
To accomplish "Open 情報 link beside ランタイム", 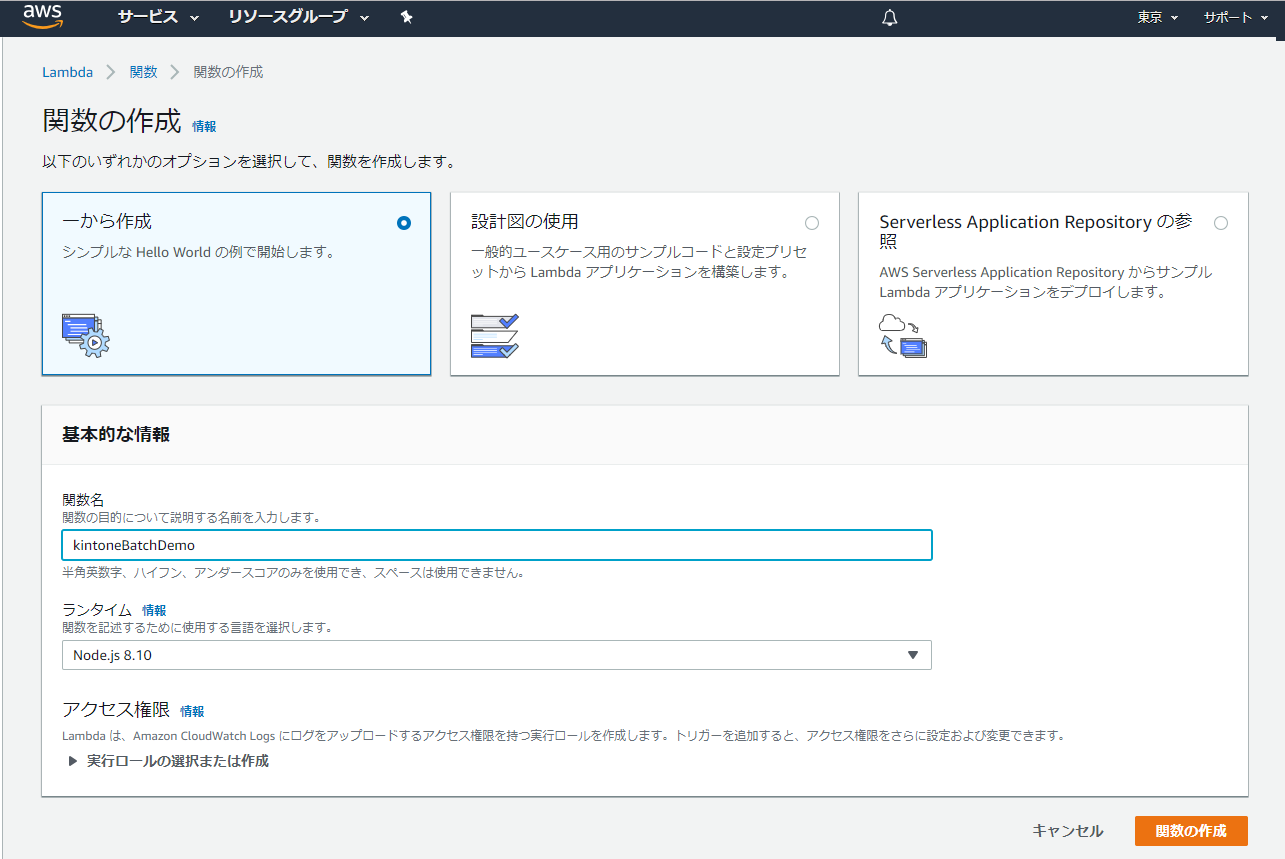I will 154,610.
